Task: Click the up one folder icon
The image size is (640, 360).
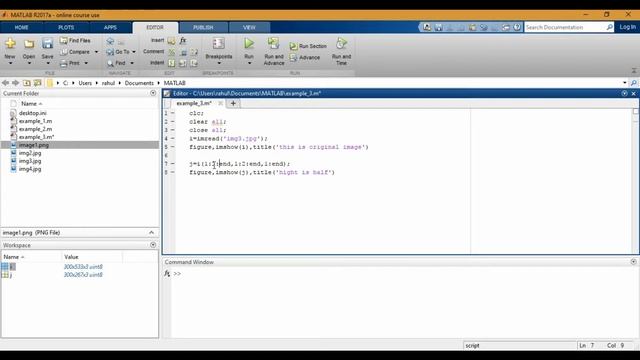Action: click(x=27, y=83)
